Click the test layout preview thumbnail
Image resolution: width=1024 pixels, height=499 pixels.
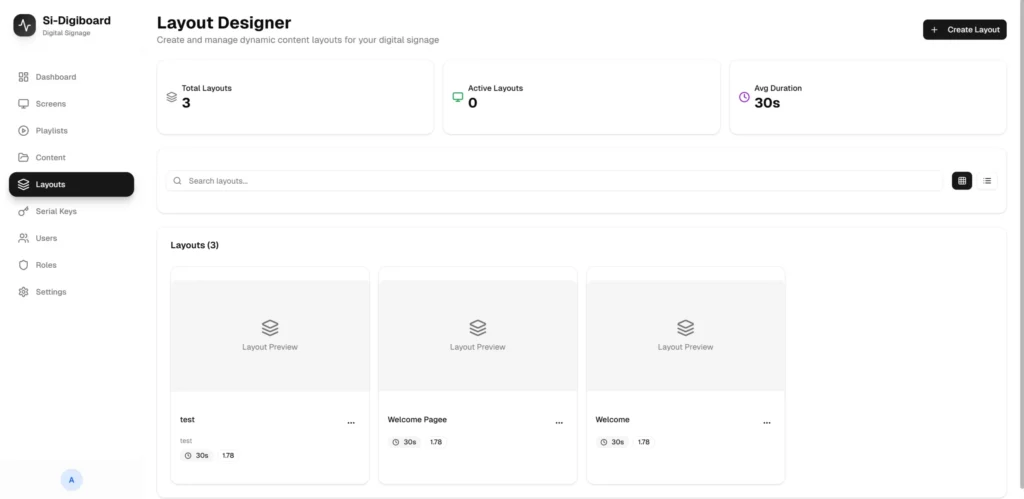[x=270, y=335]
